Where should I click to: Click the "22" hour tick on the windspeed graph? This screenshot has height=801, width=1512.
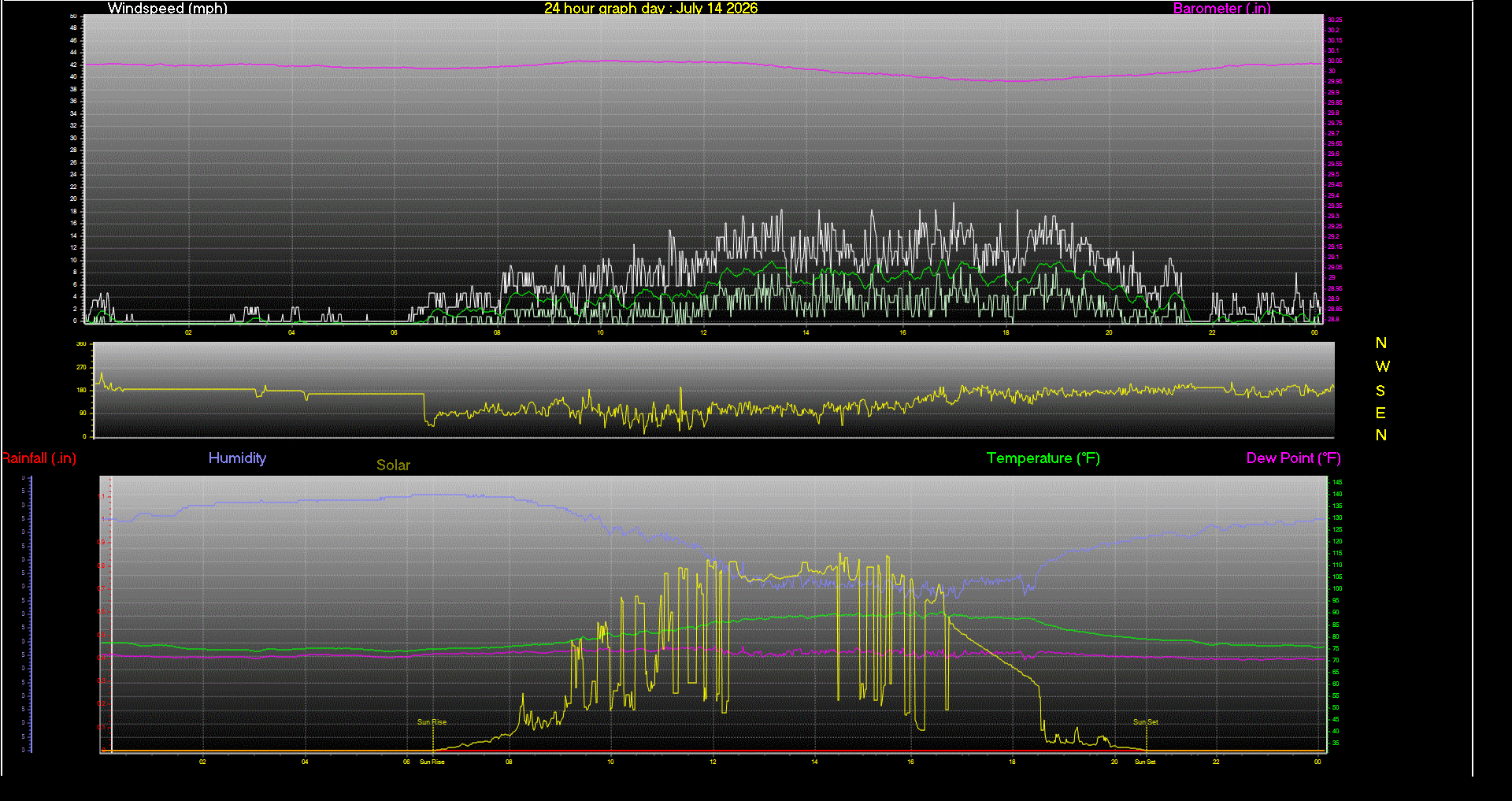tap(1212, 332)
